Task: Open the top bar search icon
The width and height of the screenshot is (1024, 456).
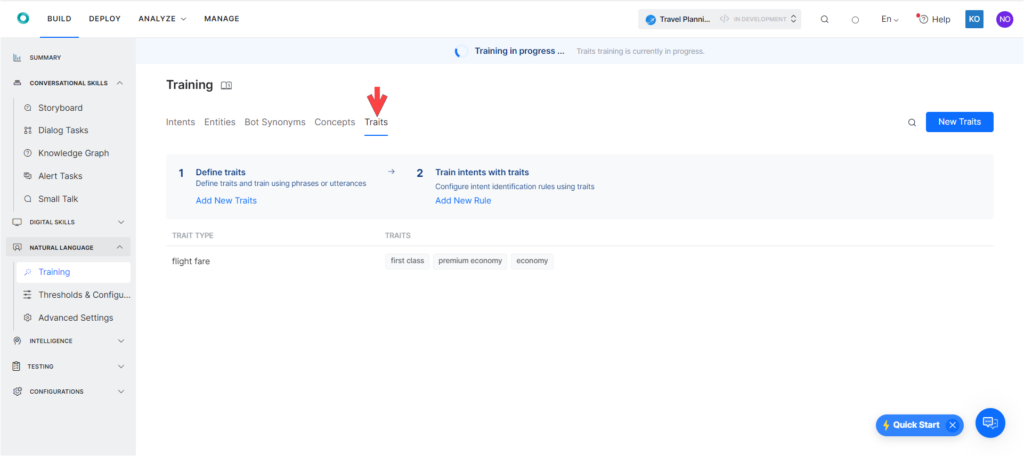Action: pyautogui.click(x=824, y=19)
